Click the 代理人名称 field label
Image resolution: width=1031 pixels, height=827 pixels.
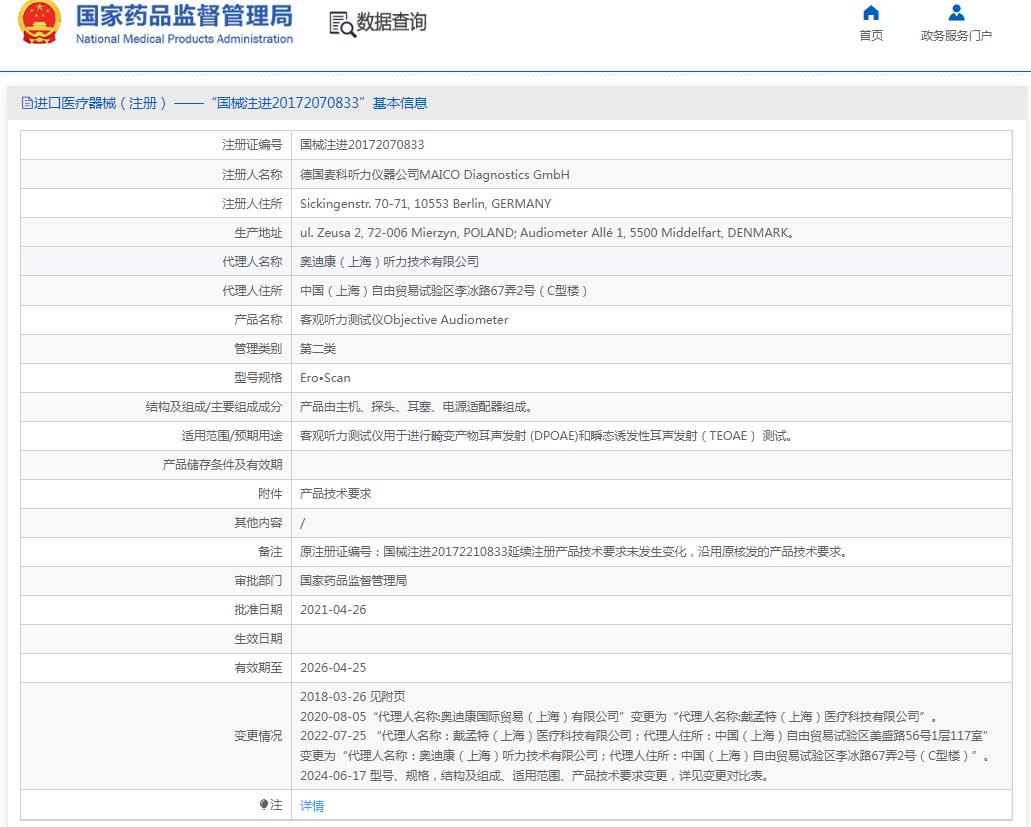click(x=252, y=262)
